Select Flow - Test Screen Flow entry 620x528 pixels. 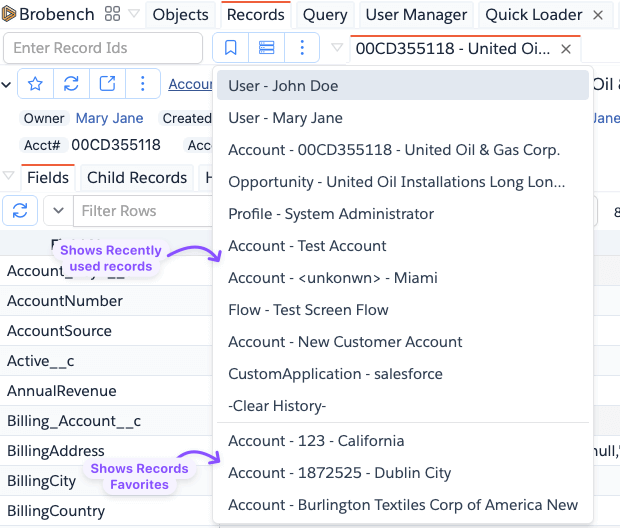tap(403, 310)
